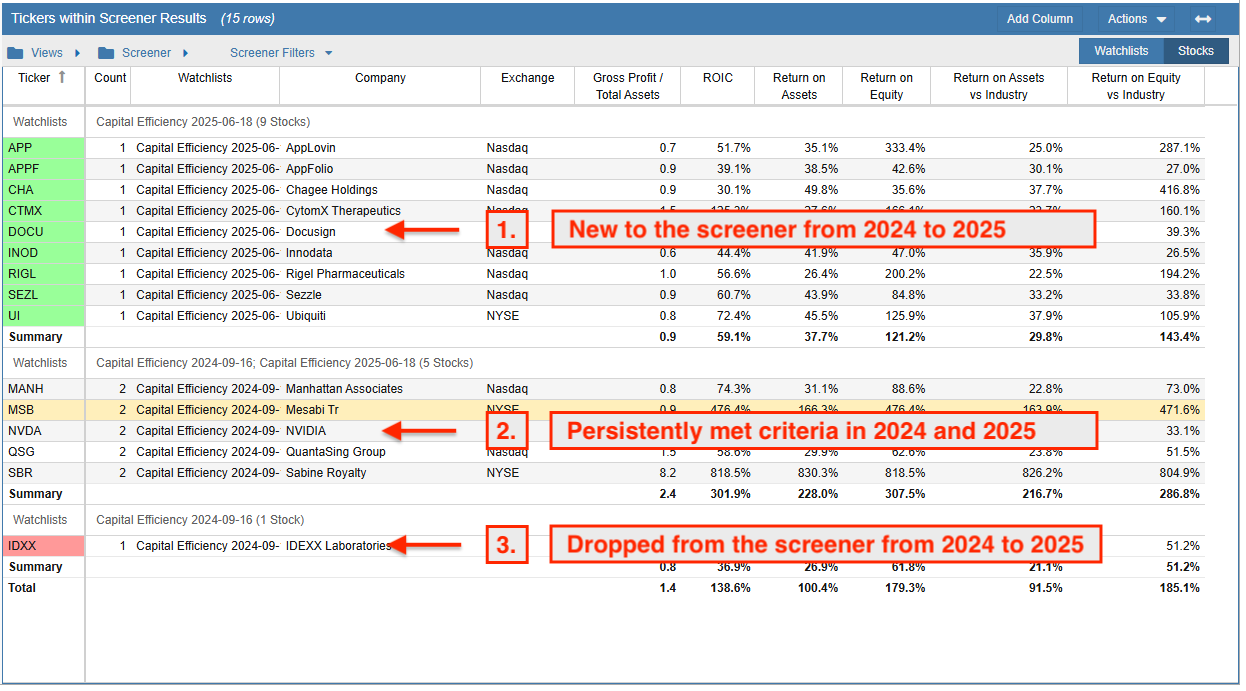Select the QSG ticker cell
Viewport: 1246px width, 691px height.
coord(44,452)
